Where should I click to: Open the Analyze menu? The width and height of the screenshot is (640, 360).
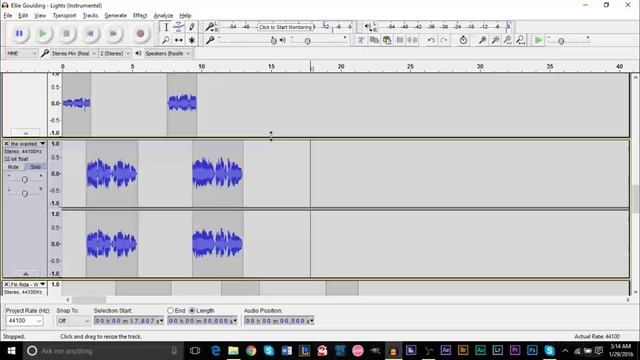click(x=163, y=16)
